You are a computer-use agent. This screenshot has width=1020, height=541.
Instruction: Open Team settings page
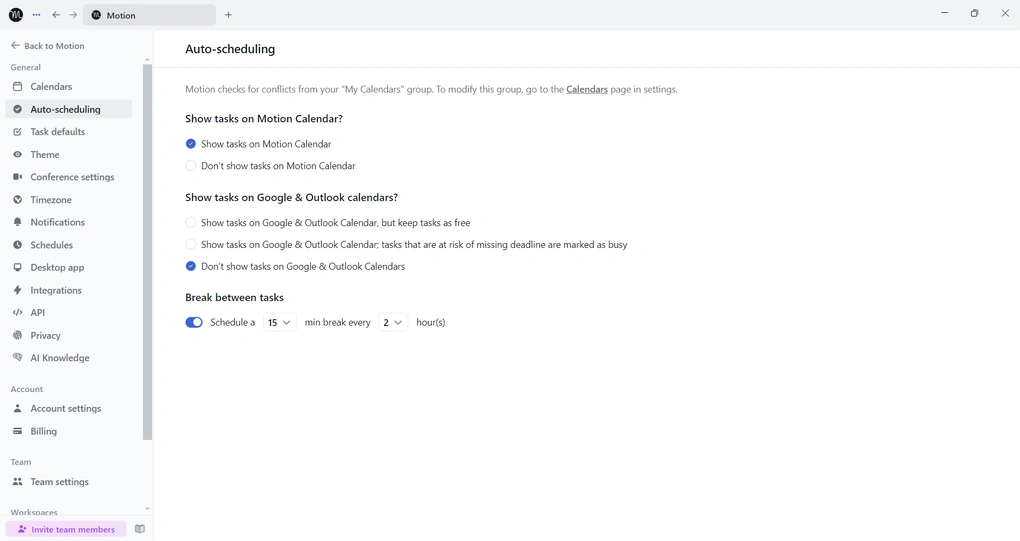(68, 482)
